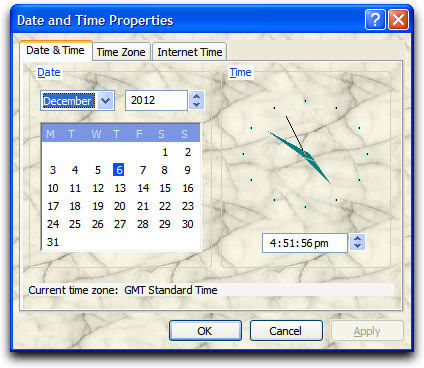The image size is (424, 368).
Task: Select the Date & Time tab
Action: click(55, 50)
